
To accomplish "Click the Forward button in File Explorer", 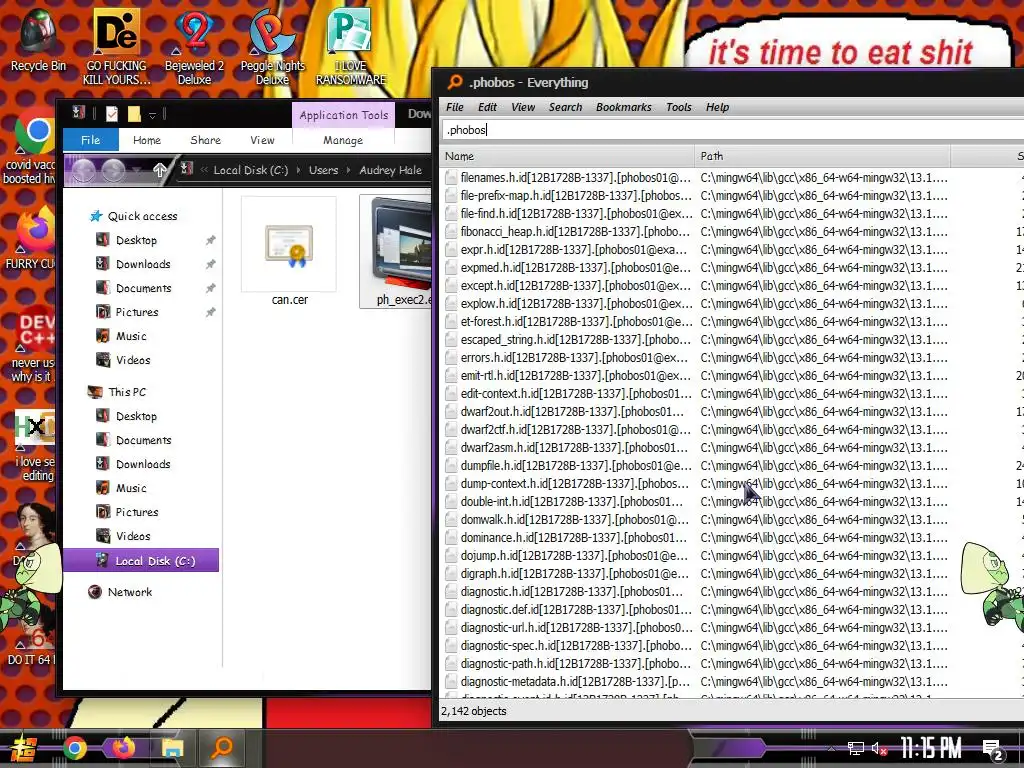I will pyautogui.click(x=114, y=170).
